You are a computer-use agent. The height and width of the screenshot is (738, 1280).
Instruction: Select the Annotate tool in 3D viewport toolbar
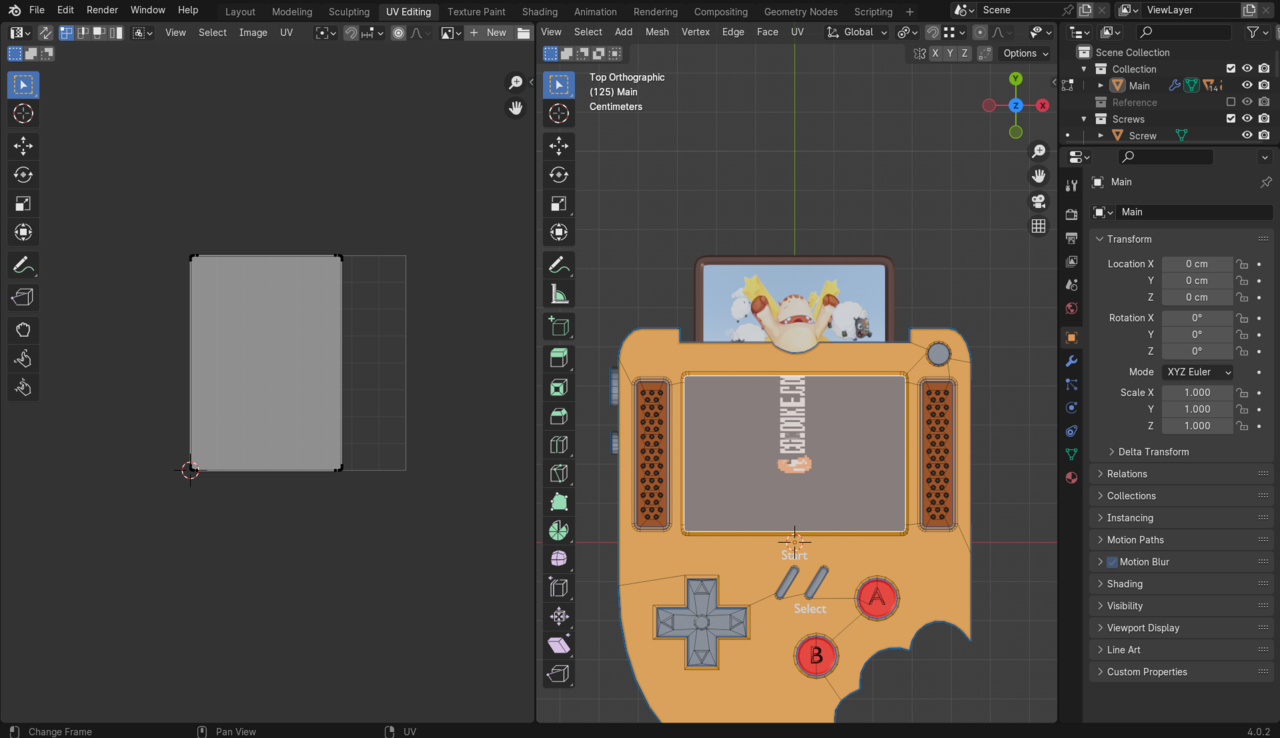[x=559, y=265]
